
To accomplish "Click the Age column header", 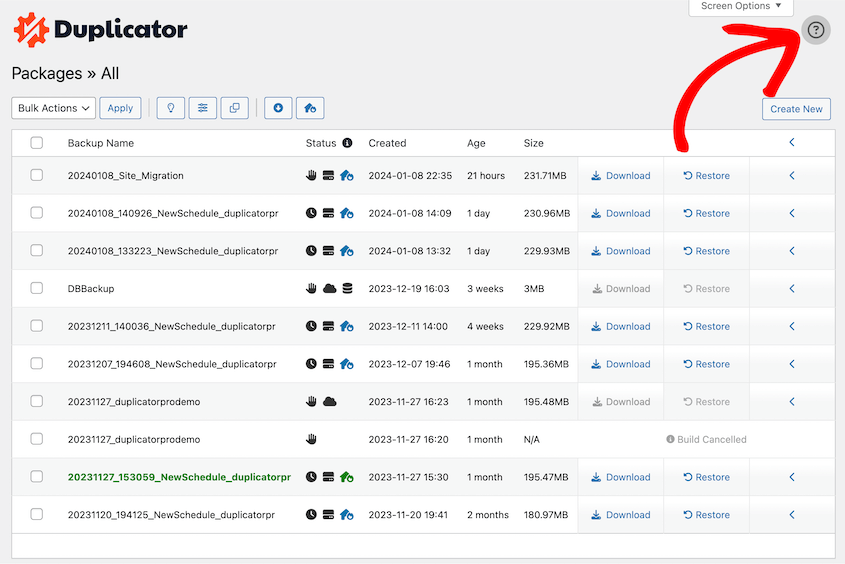I will point(476,143).
